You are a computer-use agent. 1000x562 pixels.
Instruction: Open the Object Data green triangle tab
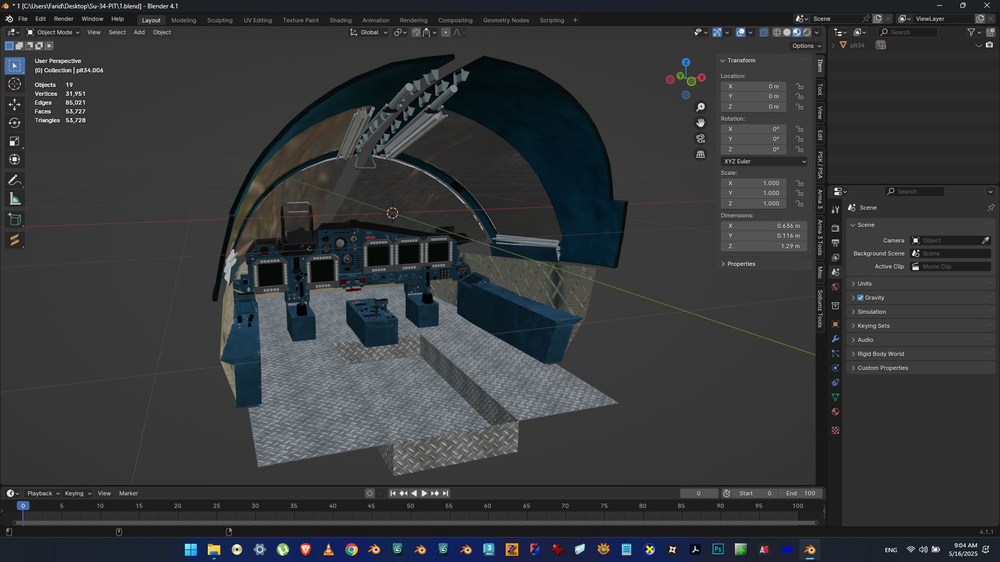(835, 397)
